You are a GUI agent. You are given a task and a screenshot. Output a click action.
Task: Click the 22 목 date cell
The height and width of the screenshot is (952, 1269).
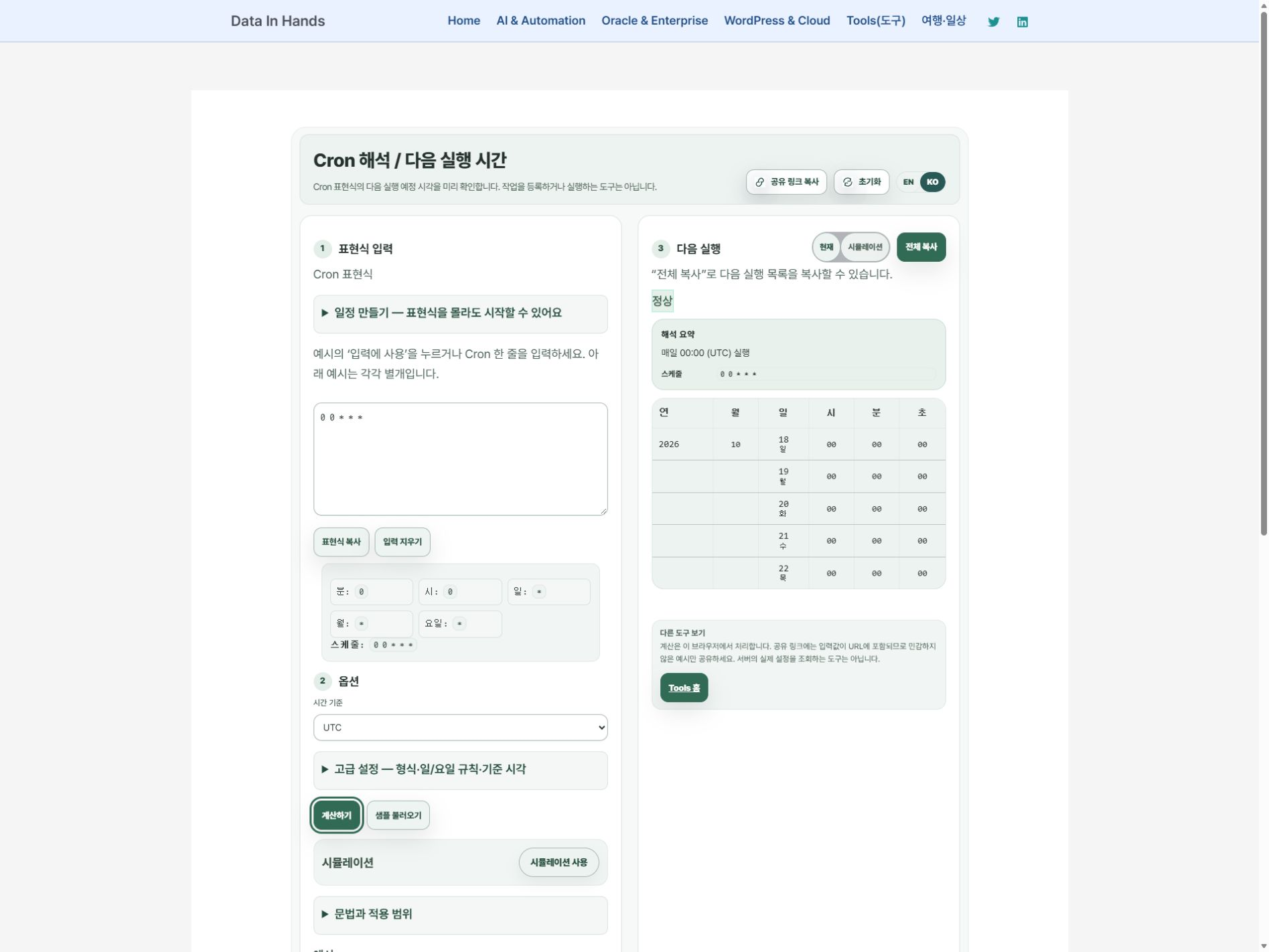783,573
